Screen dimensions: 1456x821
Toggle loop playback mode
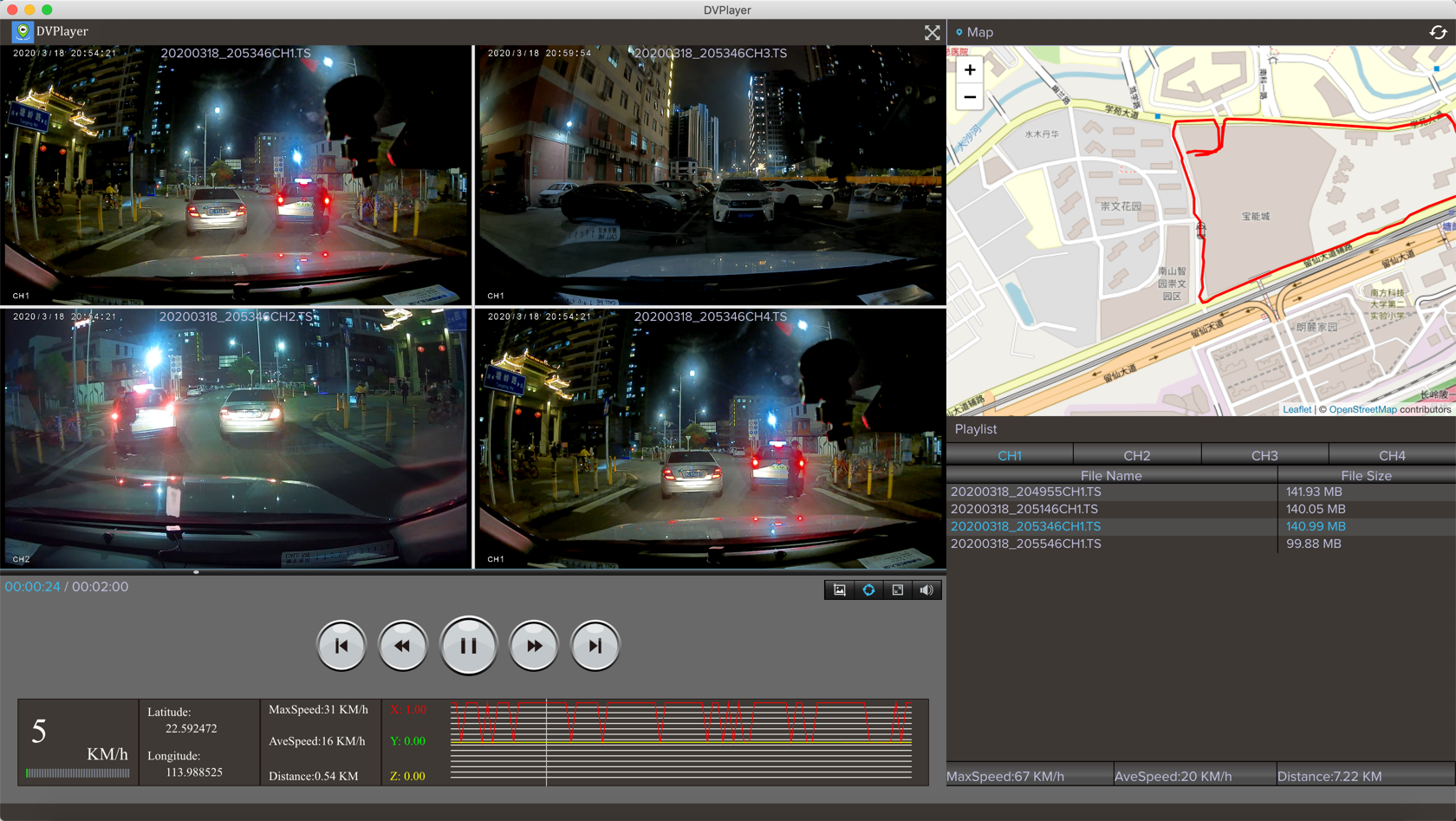click(868, 590)
